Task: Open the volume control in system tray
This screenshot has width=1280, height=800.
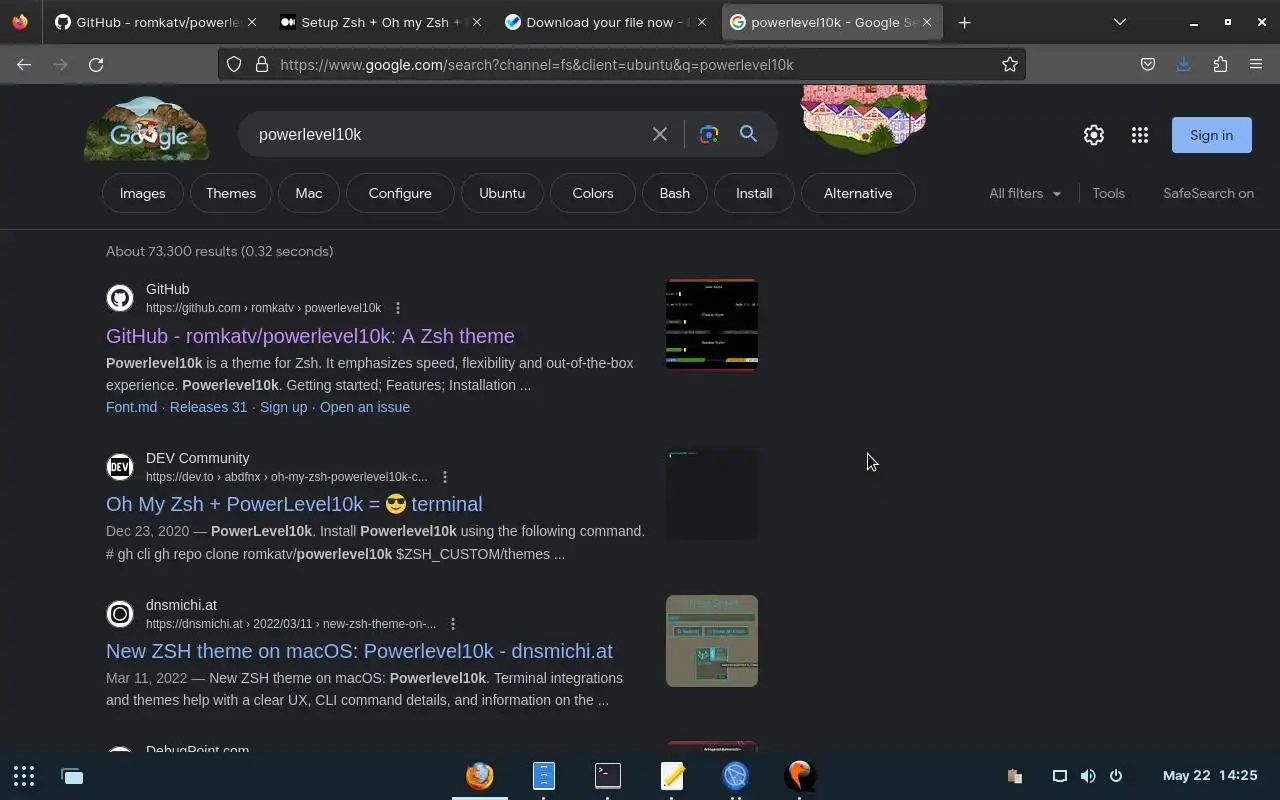Action: 1088,776
